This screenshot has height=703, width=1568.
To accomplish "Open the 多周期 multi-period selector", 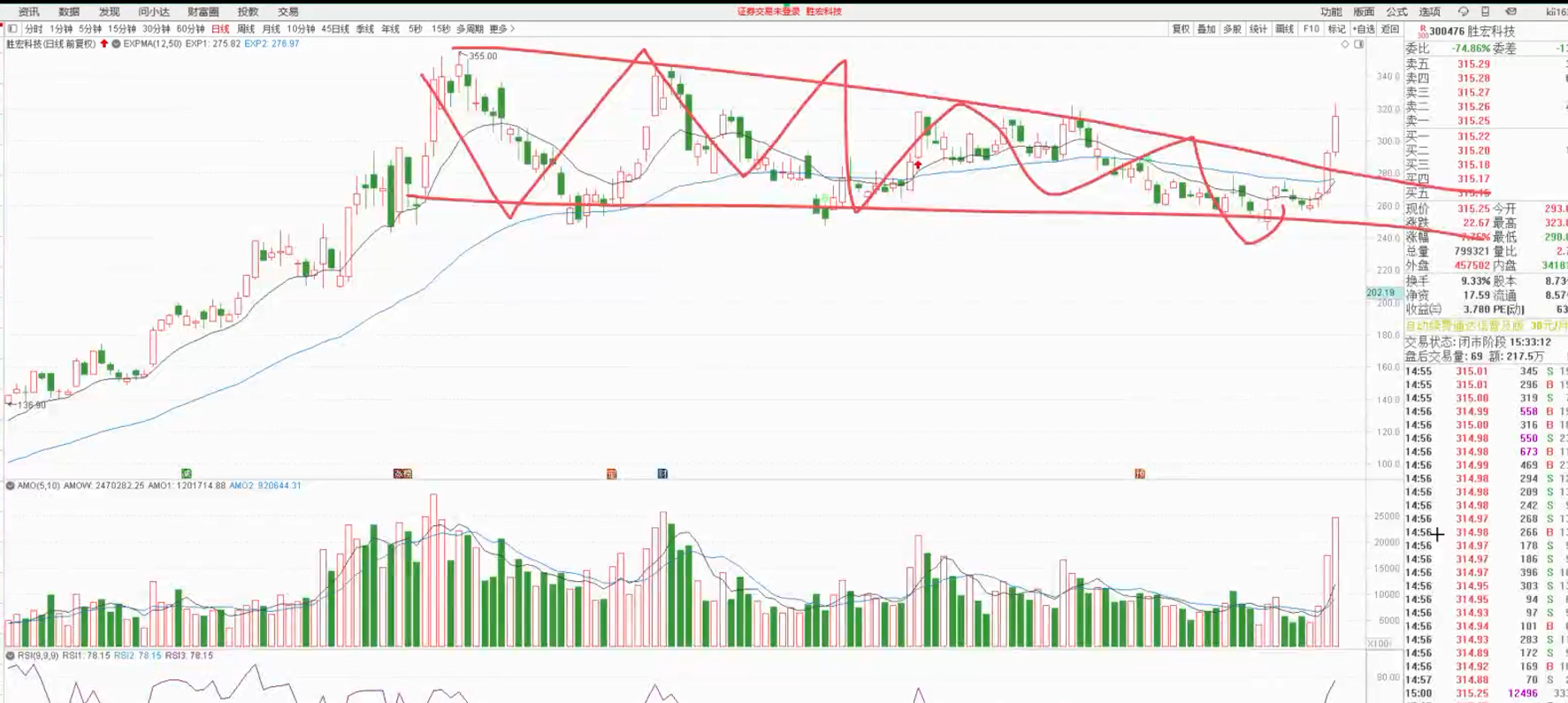I will 470,29.
